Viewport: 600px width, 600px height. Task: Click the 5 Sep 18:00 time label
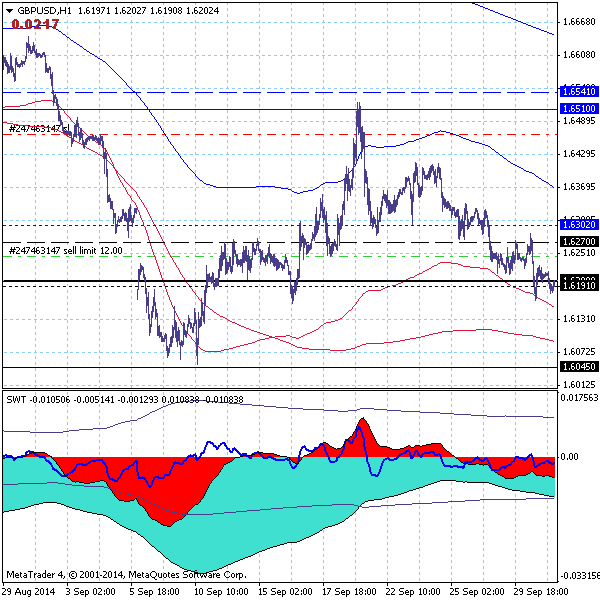pyautogui.click(x=155, y=592)
